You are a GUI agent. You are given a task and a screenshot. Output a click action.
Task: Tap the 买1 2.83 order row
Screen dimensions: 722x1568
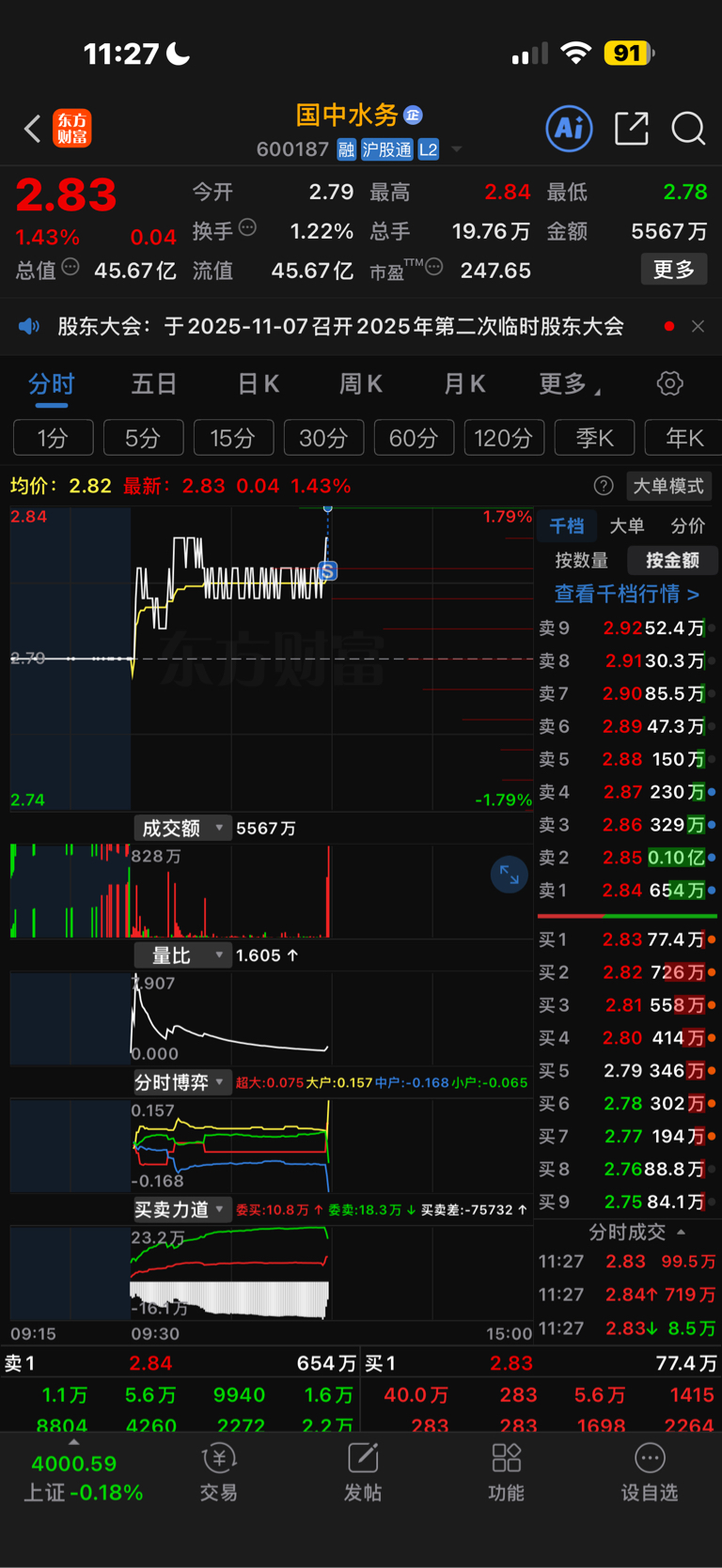tap(627, 939)
